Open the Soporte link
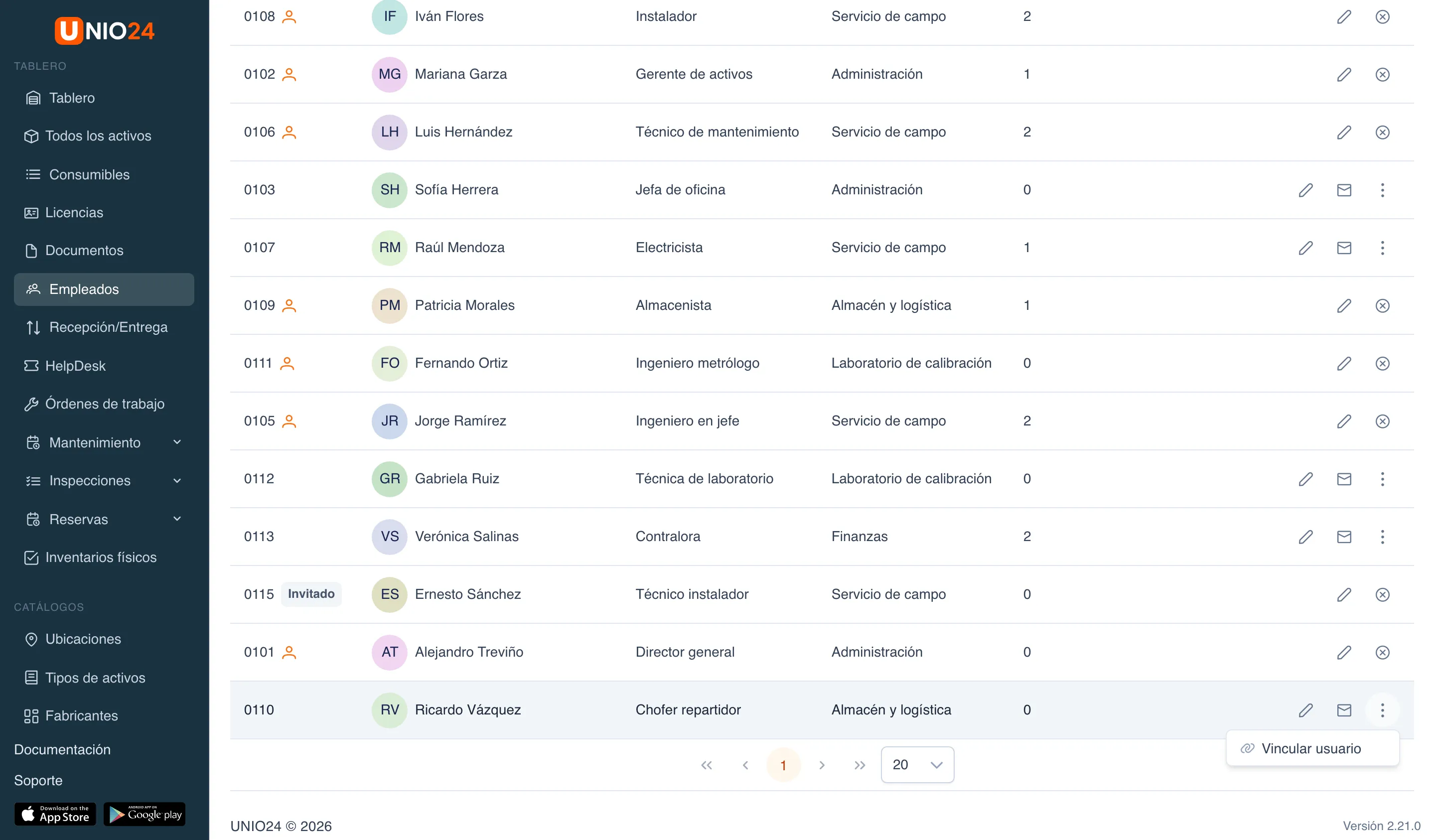1435x840 pixels. point(38,780)
